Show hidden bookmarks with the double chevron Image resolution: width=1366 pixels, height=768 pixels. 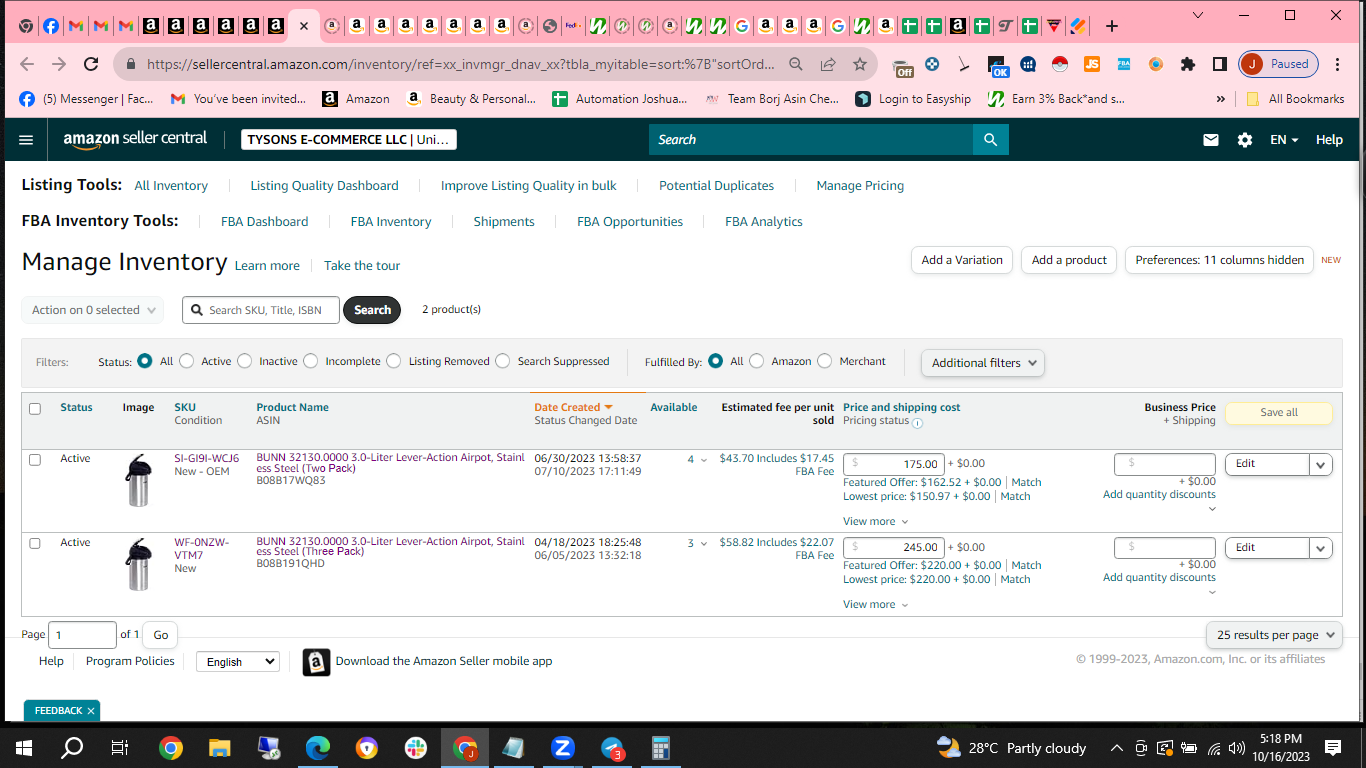click(1220, 99)
